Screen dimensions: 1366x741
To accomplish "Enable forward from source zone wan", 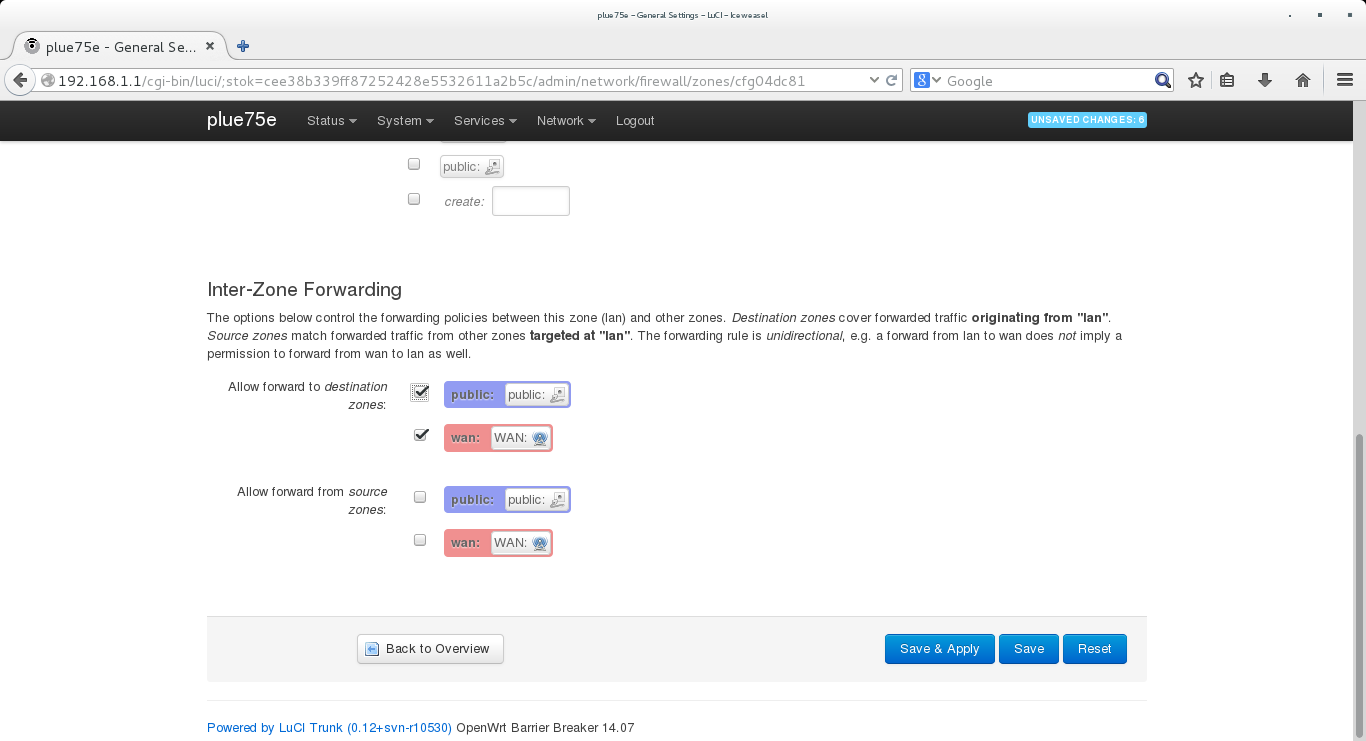I will pos(420,540).
